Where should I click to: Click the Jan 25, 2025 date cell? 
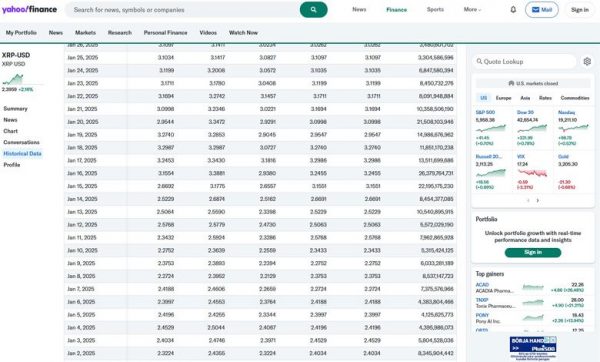(x=83, y=57)
